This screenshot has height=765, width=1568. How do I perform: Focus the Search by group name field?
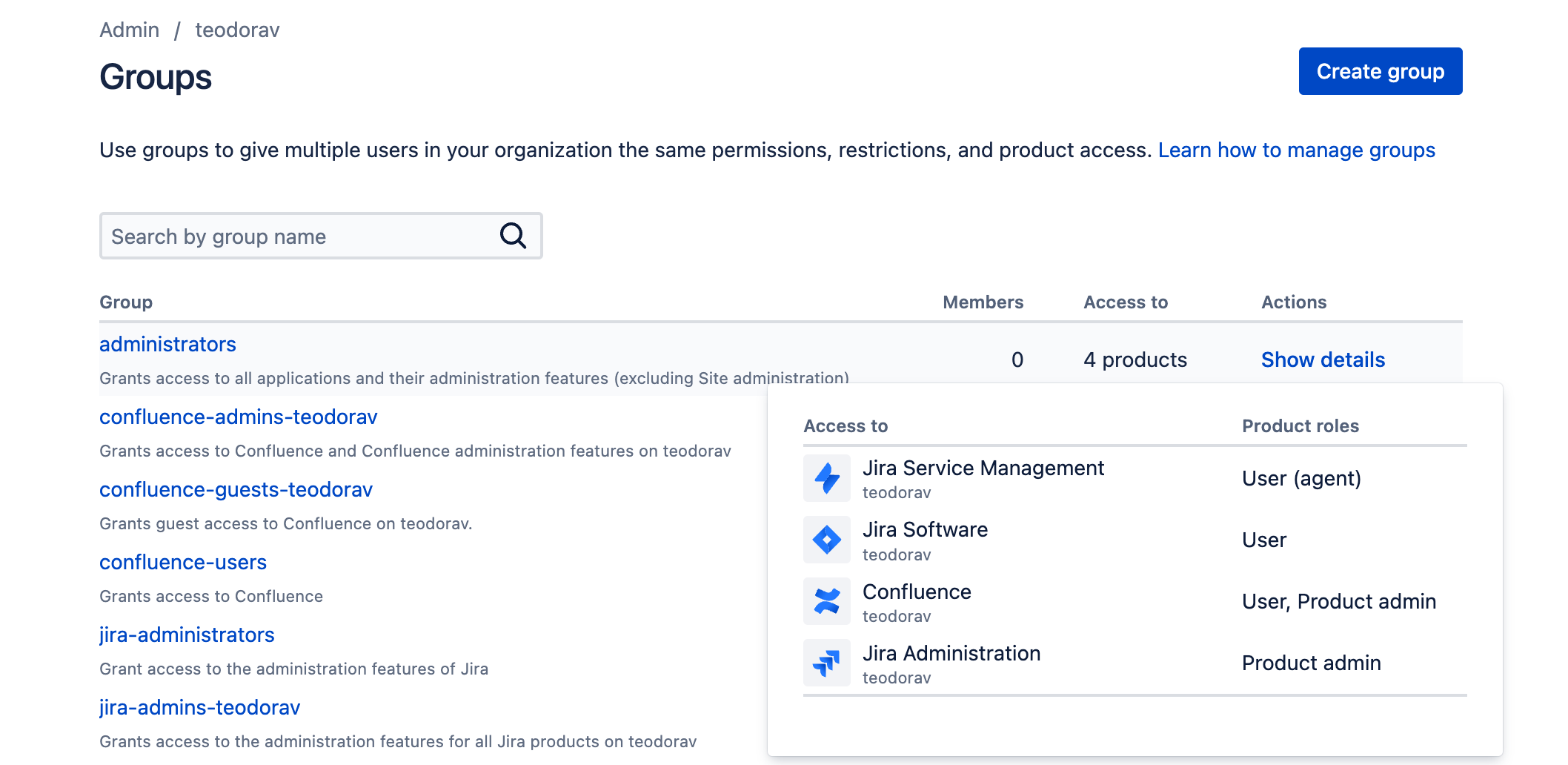pos(321,236)
